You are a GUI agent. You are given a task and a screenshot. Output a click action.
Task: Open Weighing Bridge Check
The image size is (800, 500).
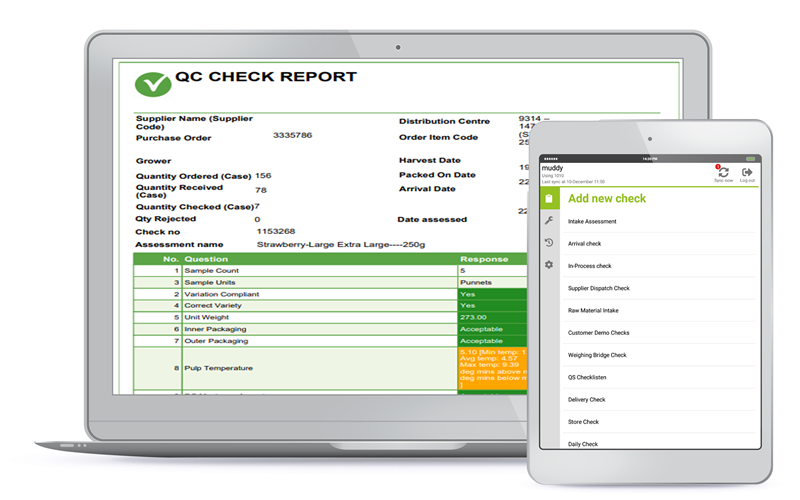597,355
